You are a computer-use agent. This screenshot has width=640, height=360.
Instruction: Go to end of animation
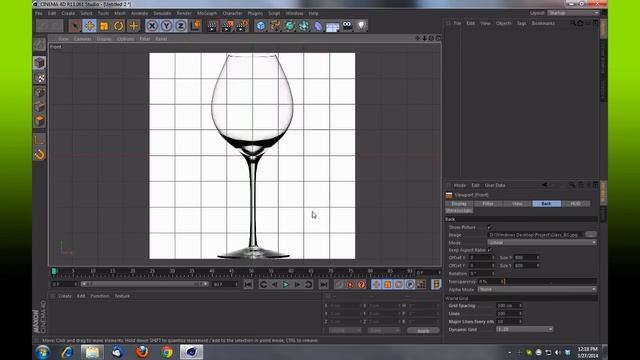324,284
